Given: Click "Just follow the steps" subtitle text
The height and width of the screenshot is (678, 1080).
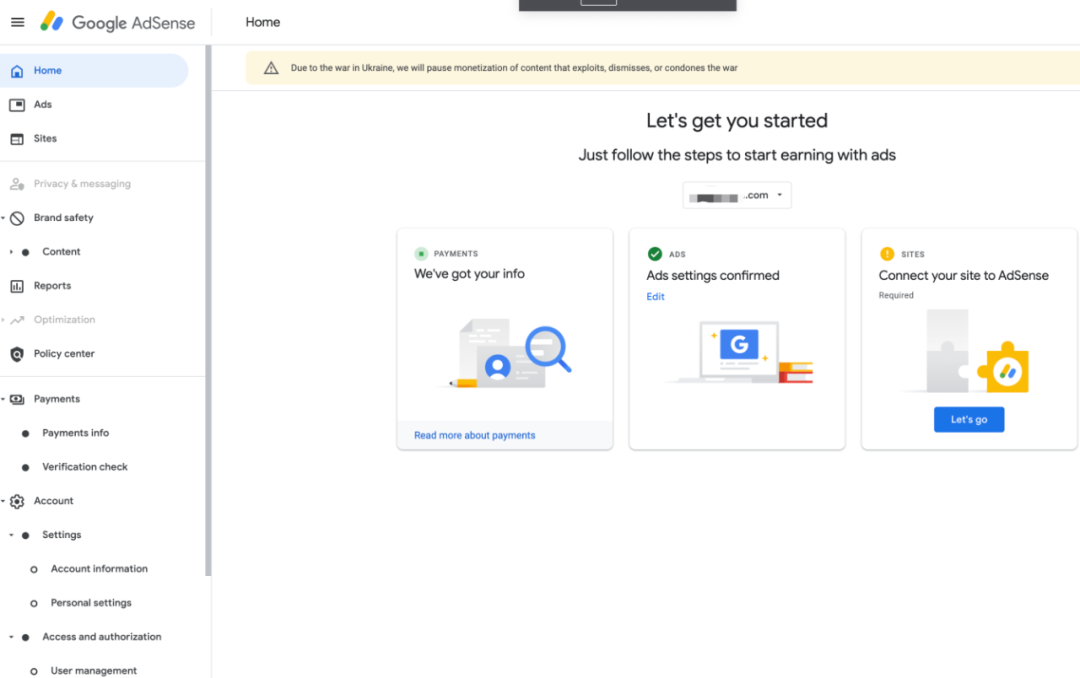Looking at the screenshot, I should click(x=737, y=156).
